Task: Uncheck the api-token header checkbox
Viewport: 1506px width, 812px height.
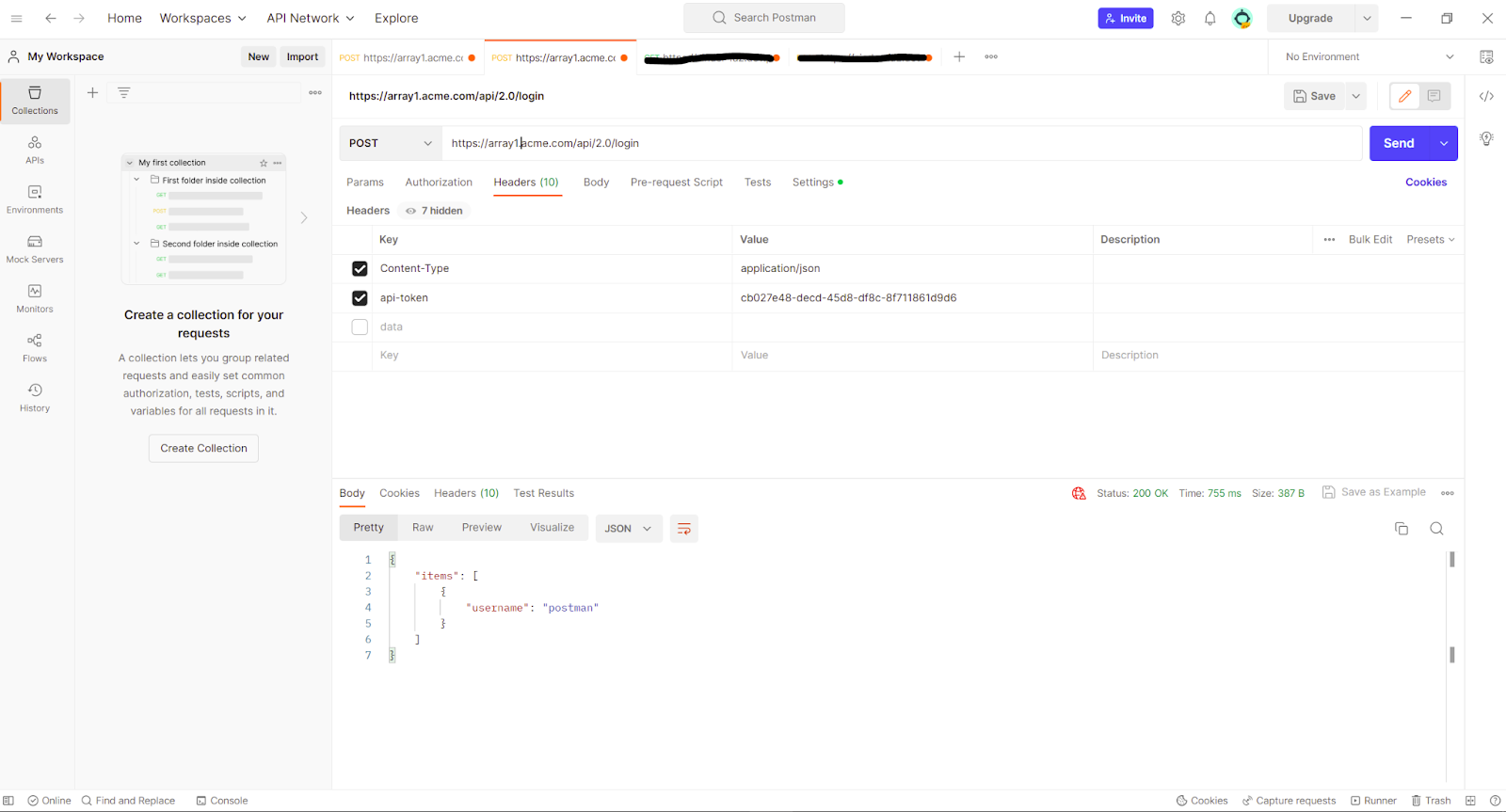Action: [x=360, y=298]
